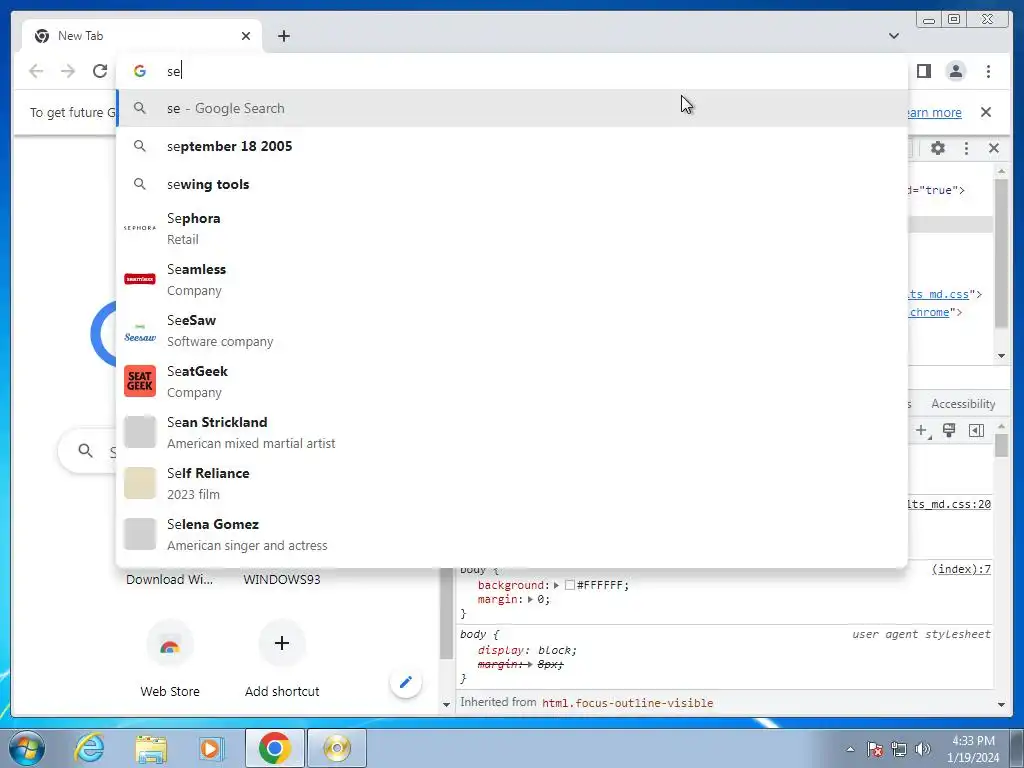Open the WINDOWS93 shortcut

(x=282, y=579)
